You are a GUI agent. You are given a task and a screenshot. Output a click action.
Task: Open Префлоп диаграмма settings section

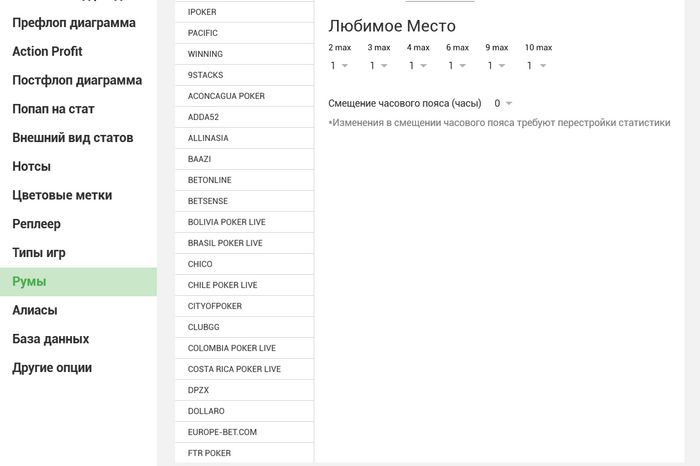tap(78, 23)
